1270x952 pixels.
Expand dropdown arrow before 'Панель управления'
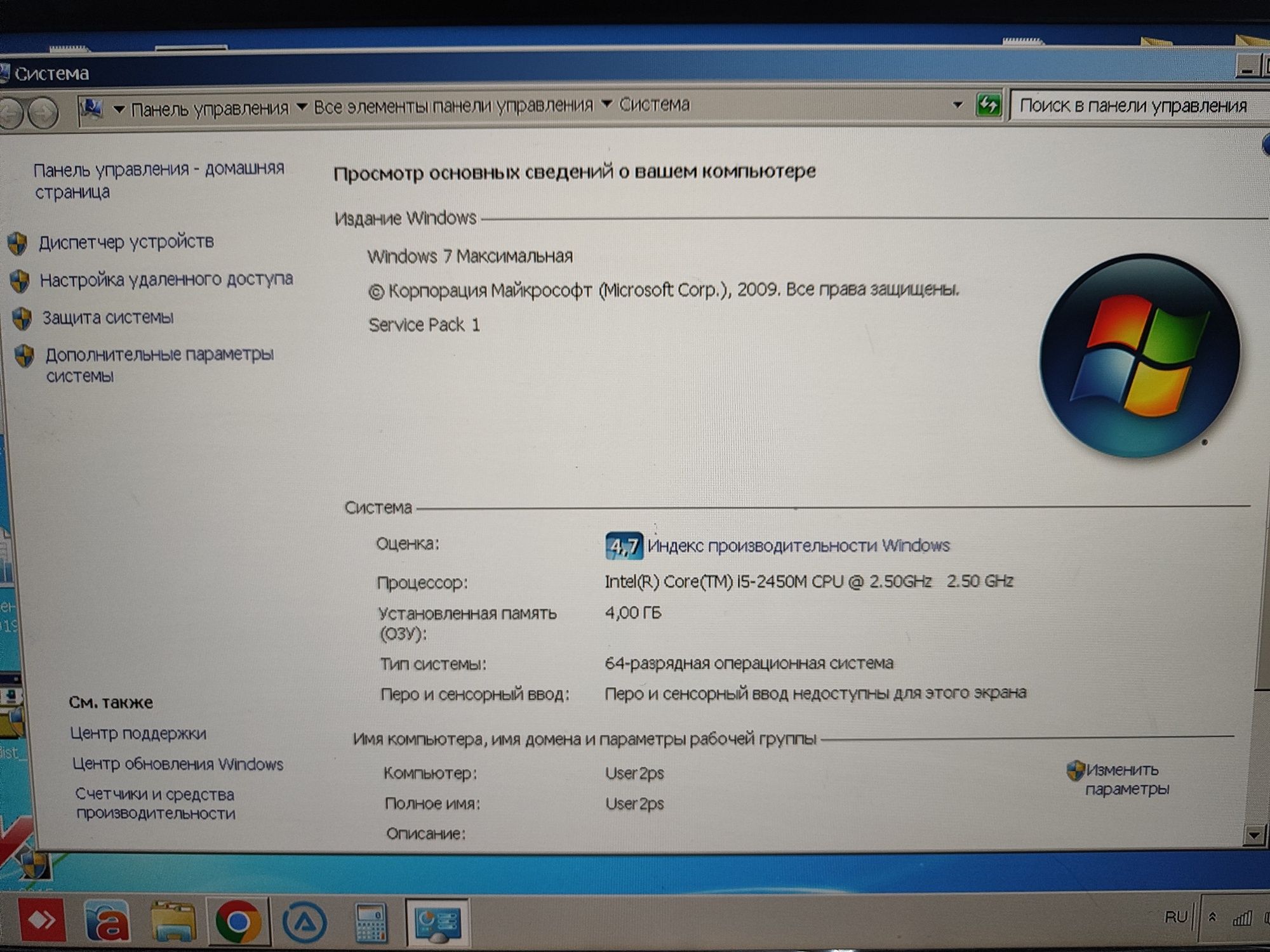(x=118, y=110)
